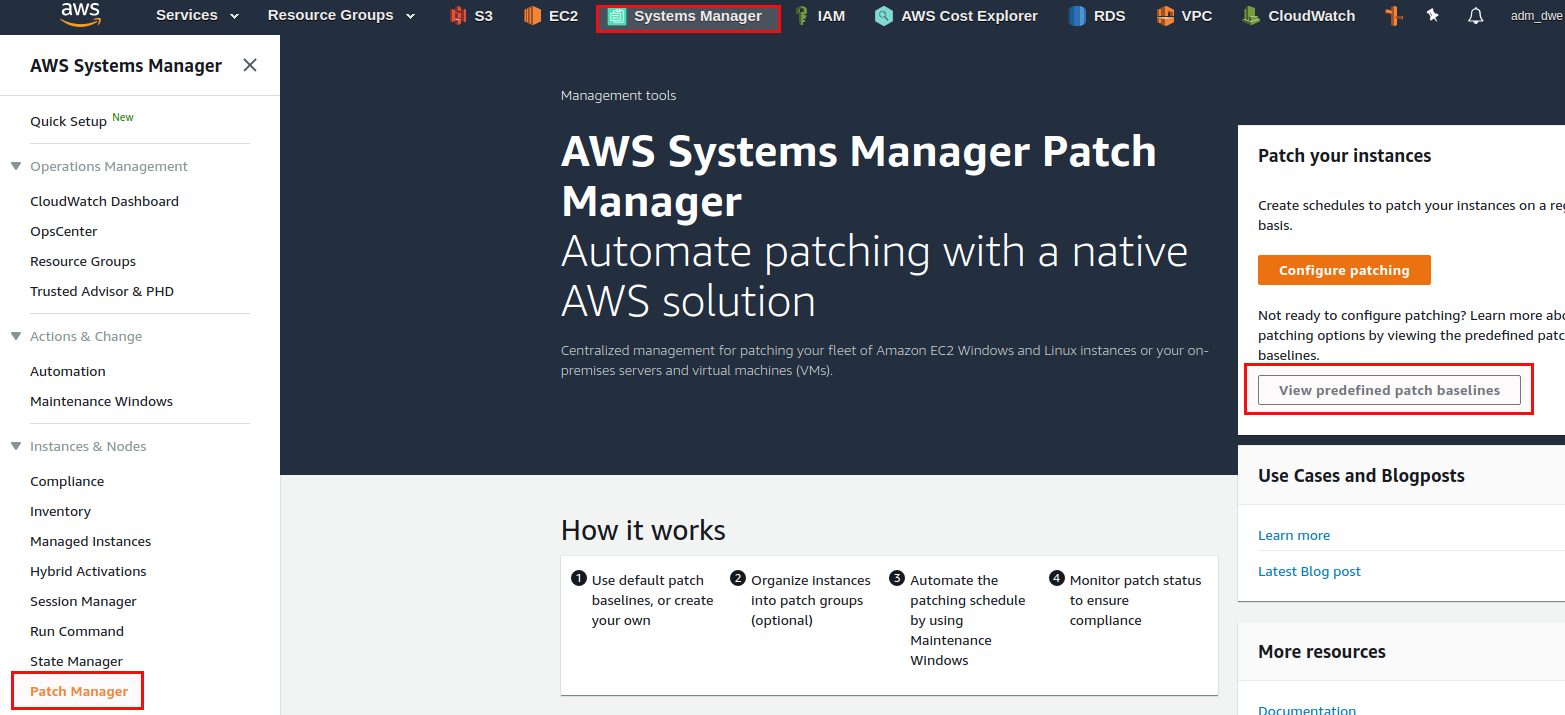
Task: Click step 1 "Use default patch baselines" text
Action: [653, 600]
